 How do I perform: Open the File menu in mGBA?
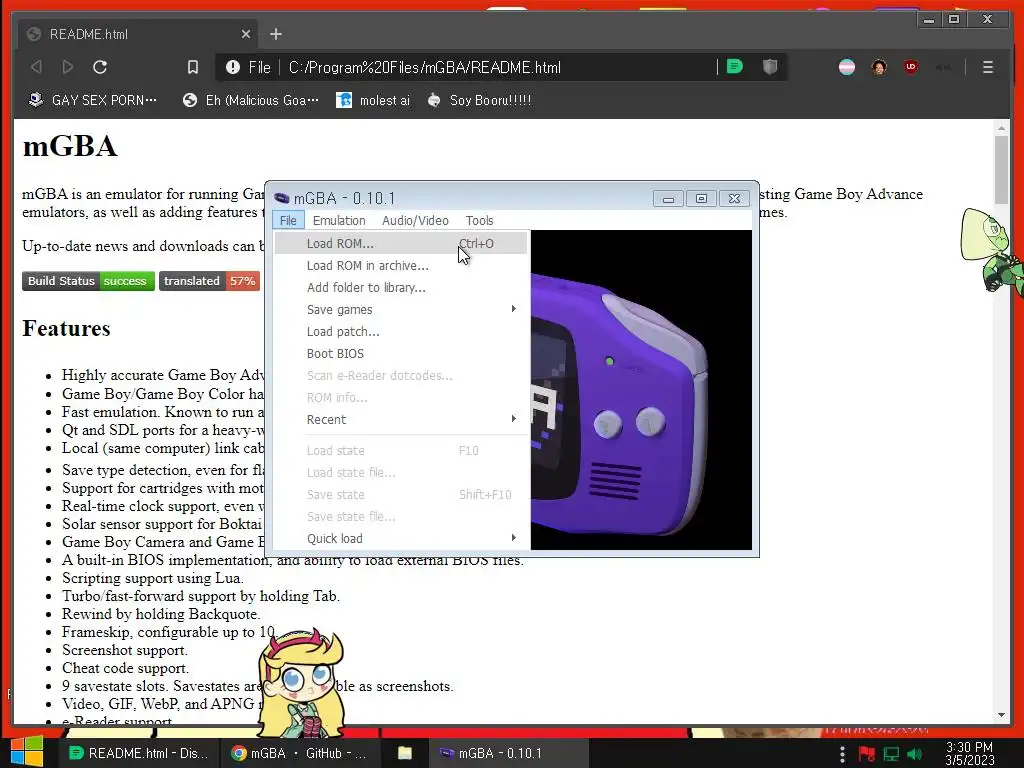(288, 220)
